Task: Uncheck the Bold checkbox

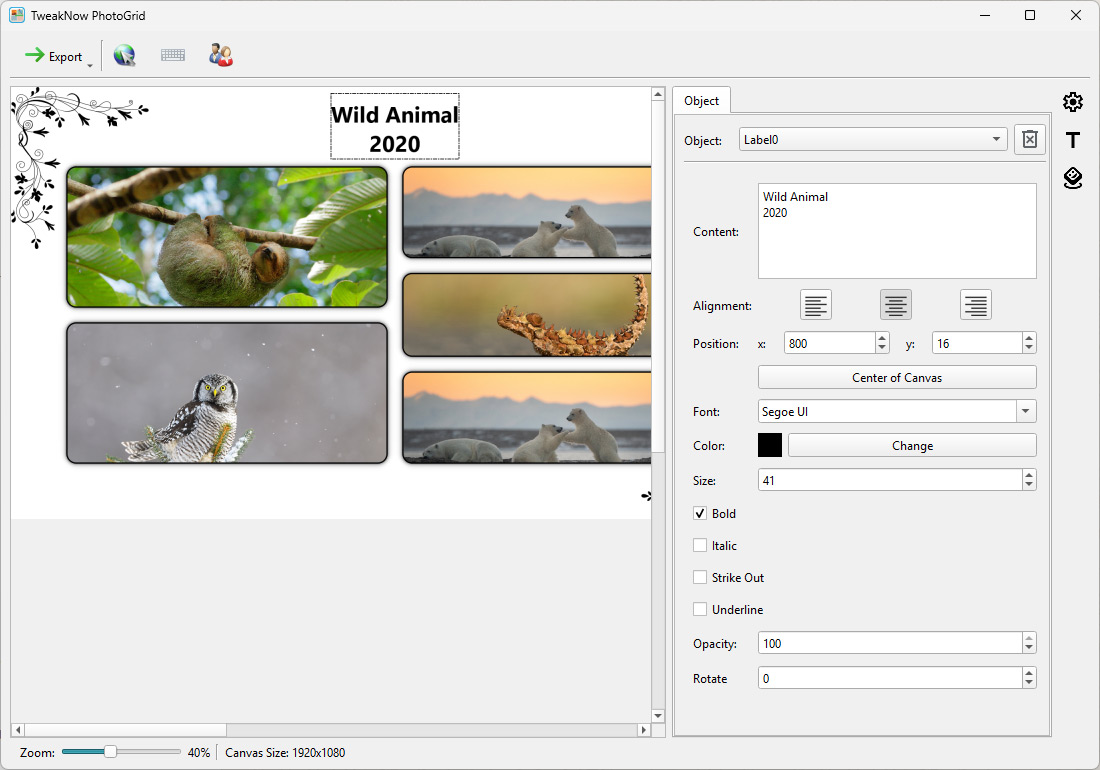Action: 700,513
